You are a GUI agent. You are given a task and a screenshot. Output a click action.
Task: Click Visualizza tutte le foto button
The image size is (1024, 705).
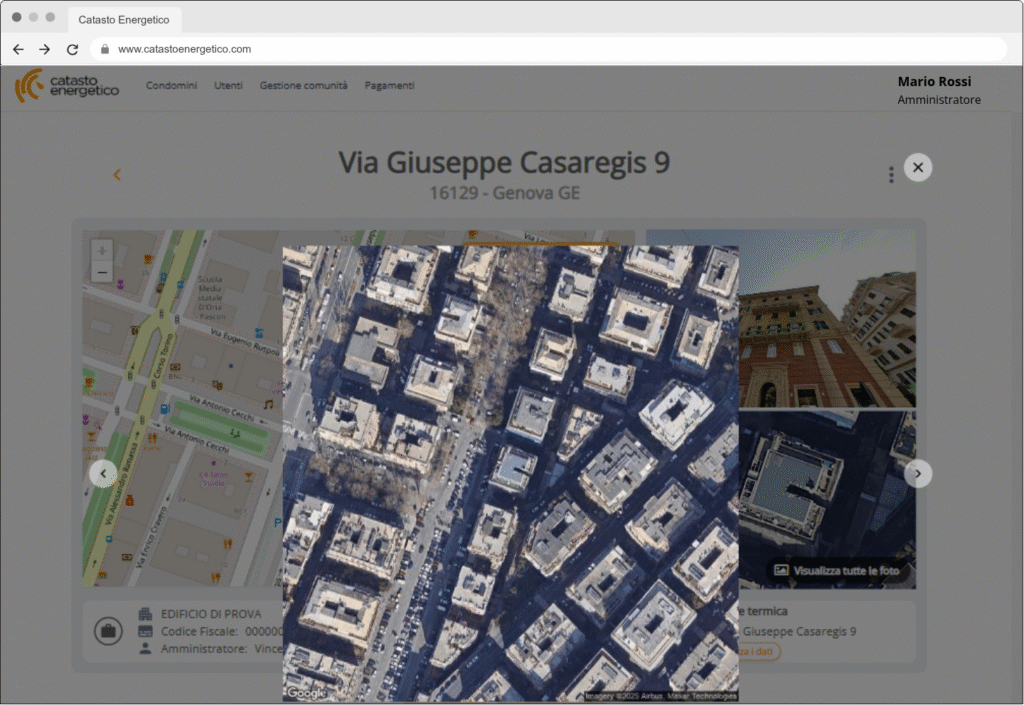[838, 571]
